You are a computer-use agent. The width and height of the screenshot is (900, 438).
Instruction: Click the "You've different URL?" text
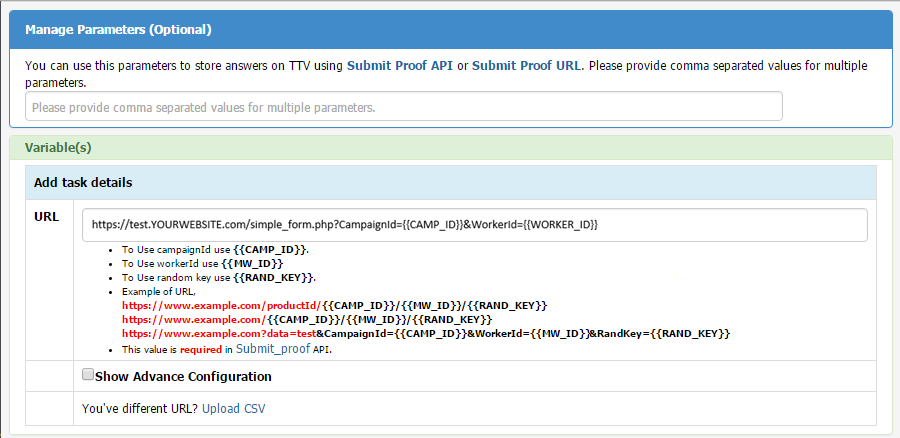(x=140, y=408)
